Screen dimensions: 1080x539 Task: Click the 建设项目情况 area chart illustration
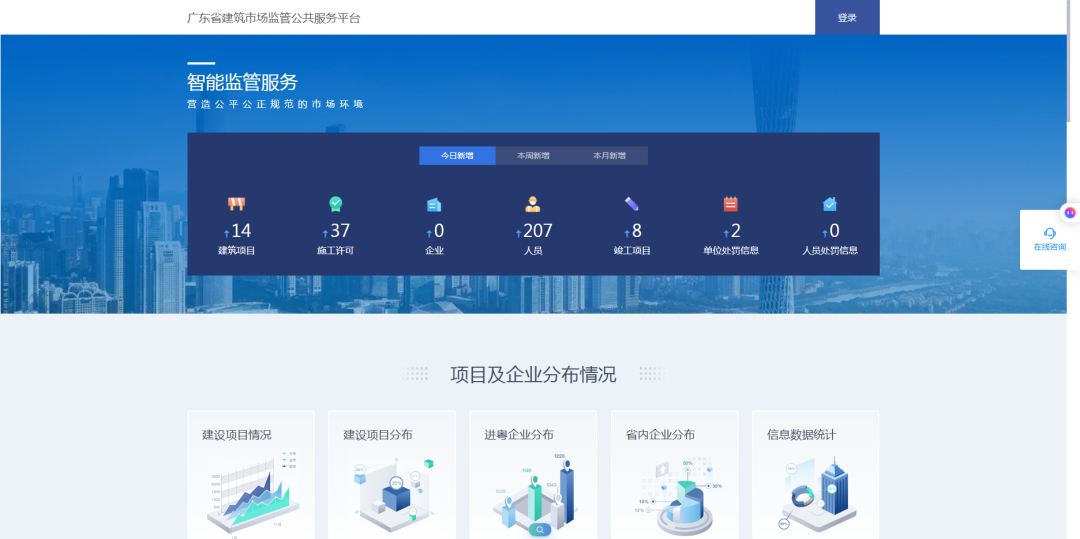pyautogui.click(x=252, y=494)
